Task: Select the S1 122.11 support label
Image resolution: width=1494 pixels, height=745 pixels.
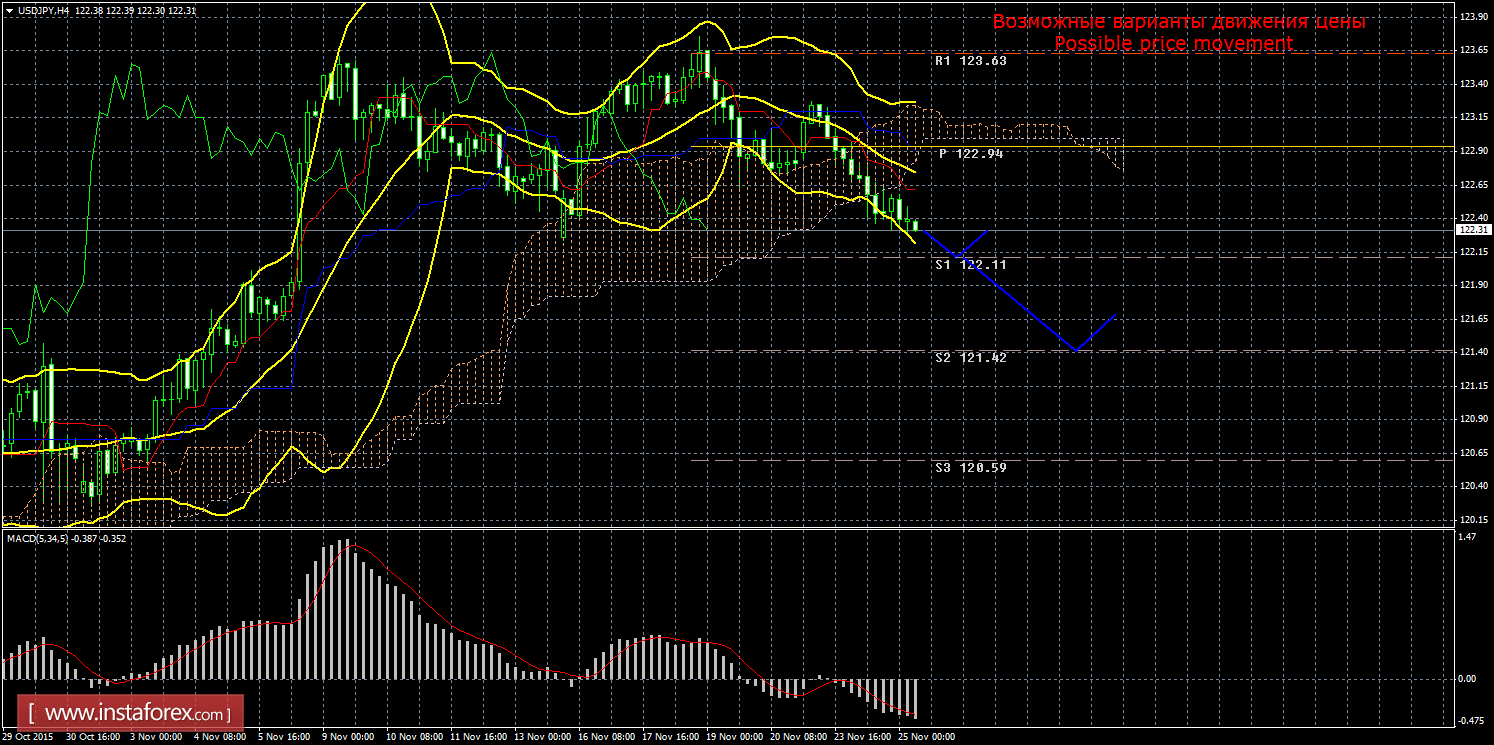Action: coord(970,265)
